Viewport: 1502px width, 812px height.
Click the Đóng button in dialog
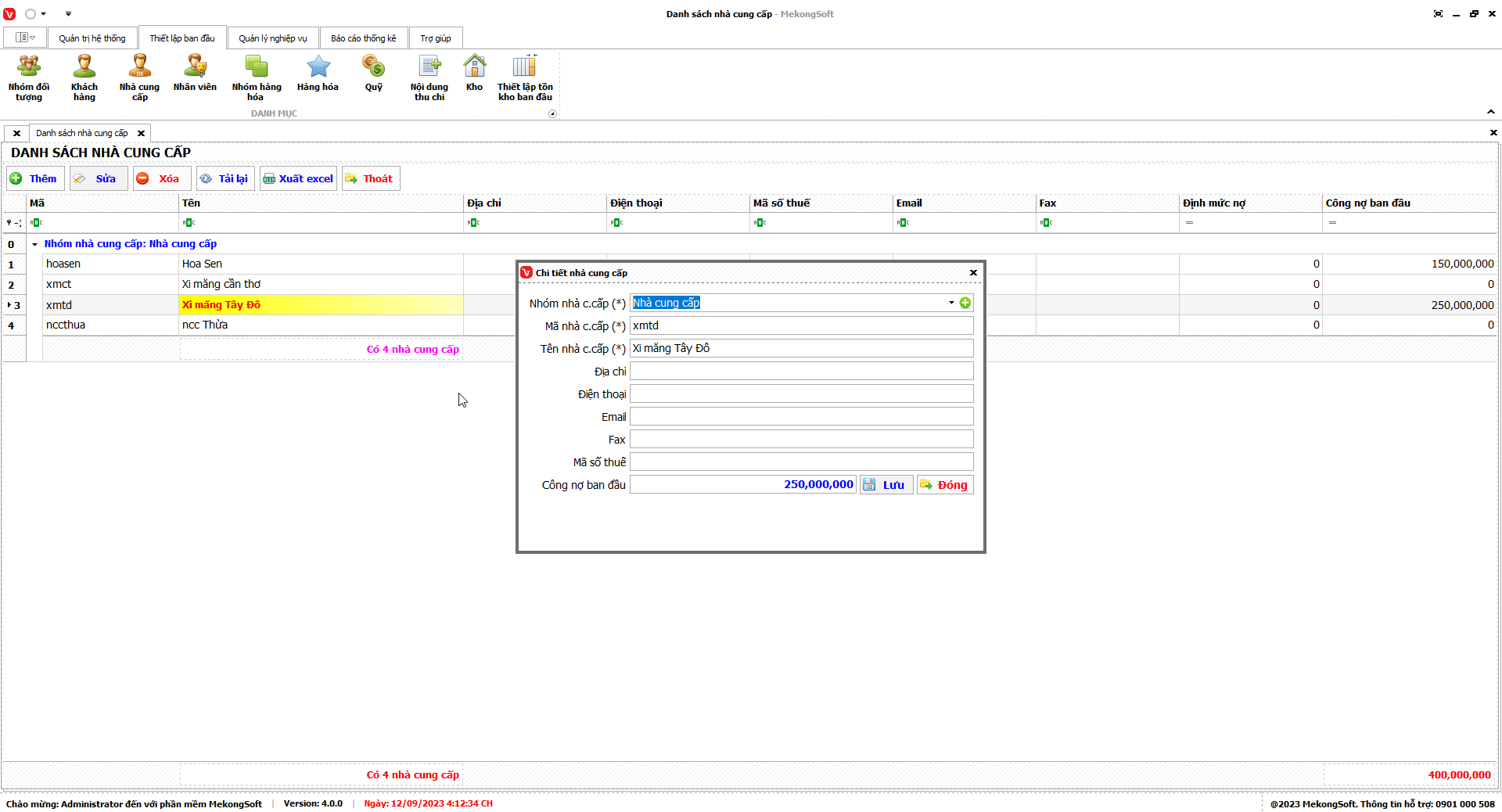pyautogui.click(x=944, y=485)
